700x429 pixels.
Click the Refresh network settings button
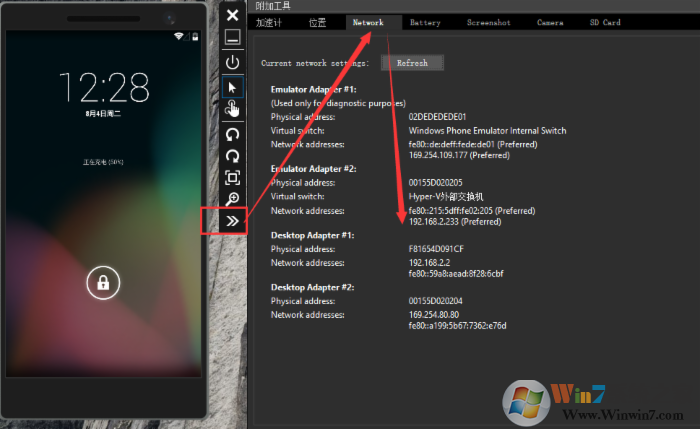click(x=412, y=63)
